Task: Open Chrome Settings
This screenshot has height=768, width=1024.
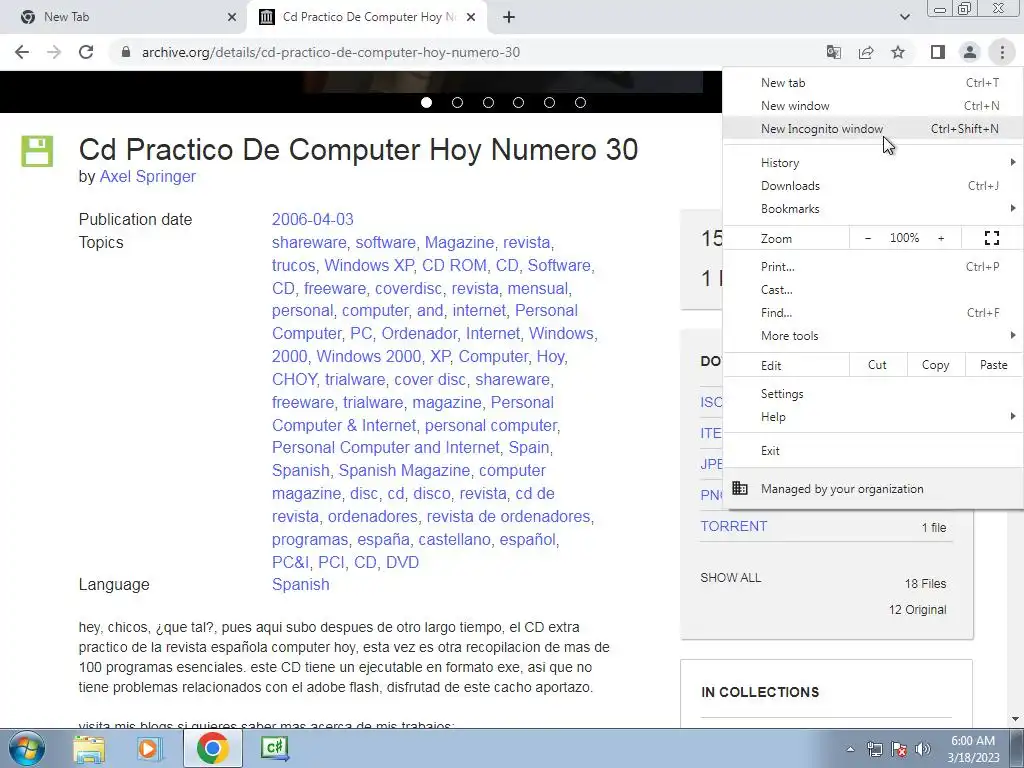Action: click(x=872, y=394)
